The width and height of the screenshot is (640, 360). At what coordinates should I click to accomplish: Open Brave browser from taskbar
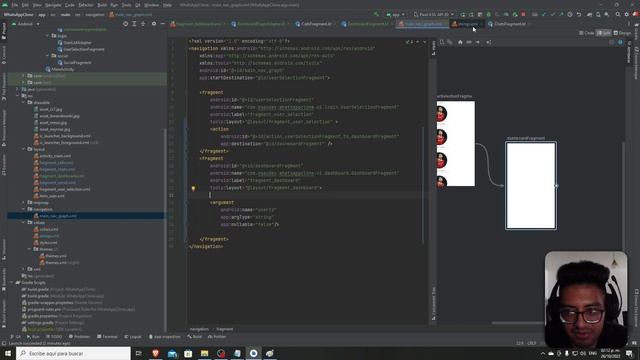click(x=156, y=353)
